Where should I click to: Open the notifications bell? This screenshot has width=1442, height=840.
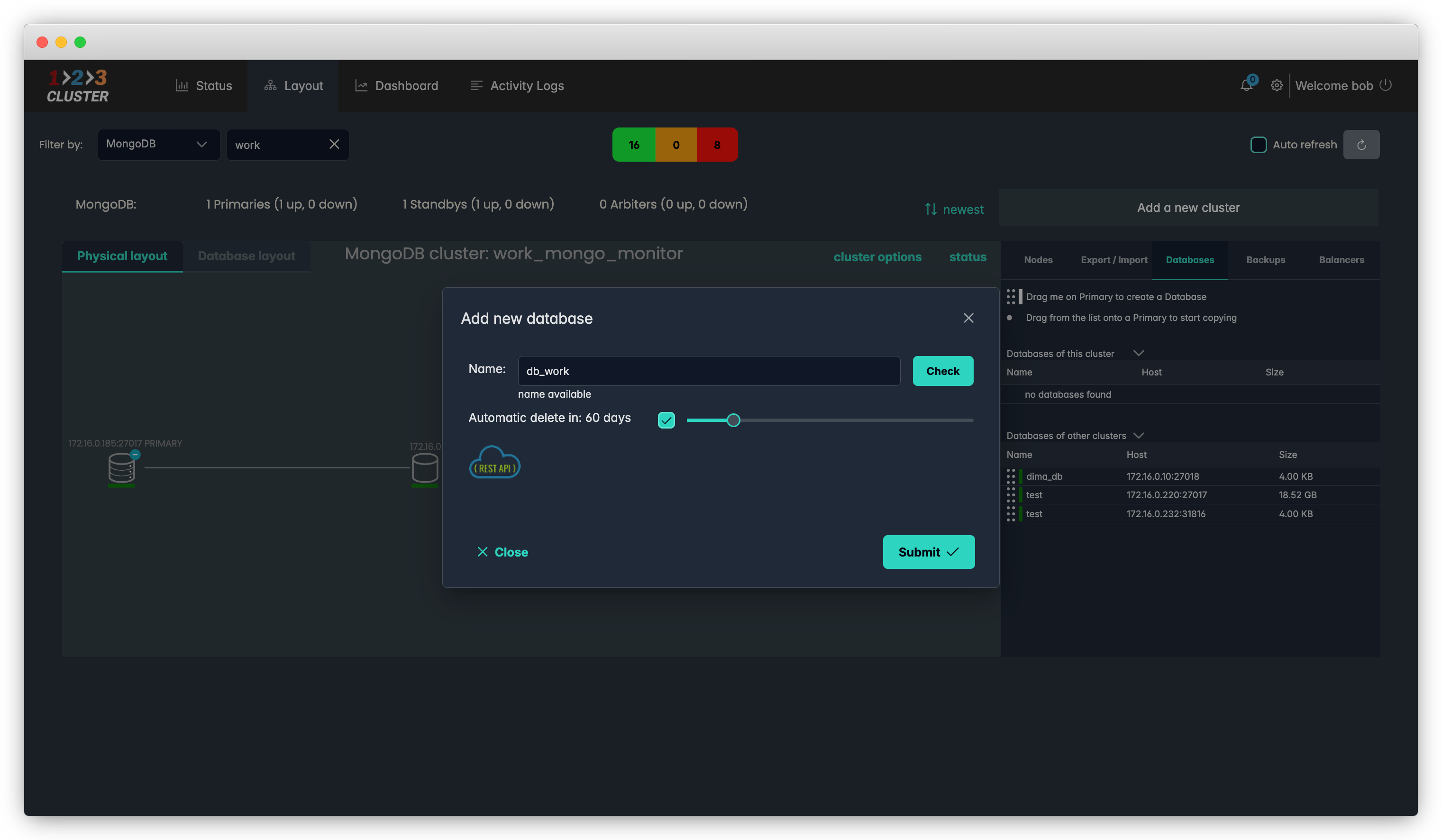click(1246, 85)
